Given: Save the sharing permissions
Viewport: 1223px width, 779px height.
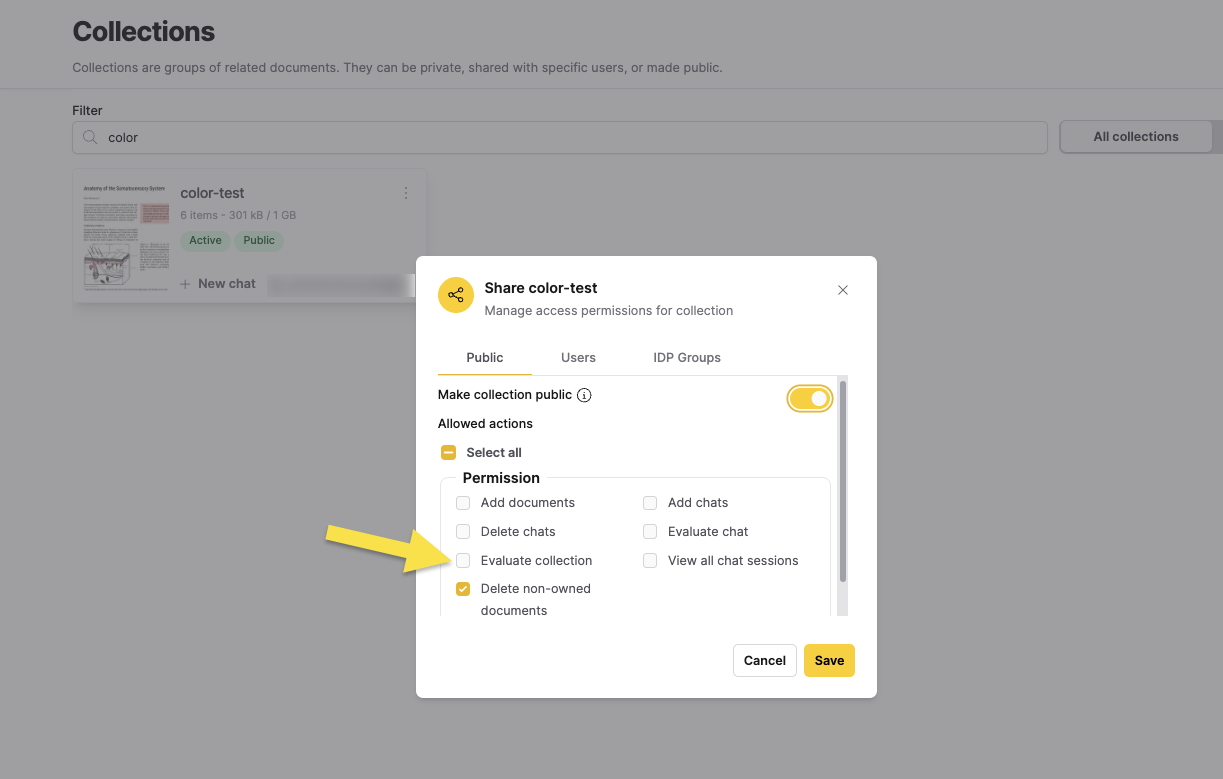Looking at the screenshot, I should (829, 660).
